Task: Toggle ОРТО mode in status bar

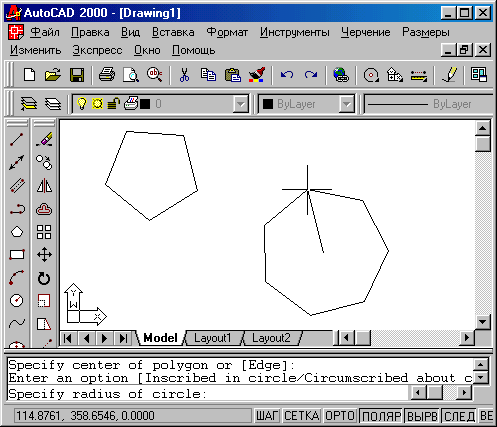Action: coord(340,416)
